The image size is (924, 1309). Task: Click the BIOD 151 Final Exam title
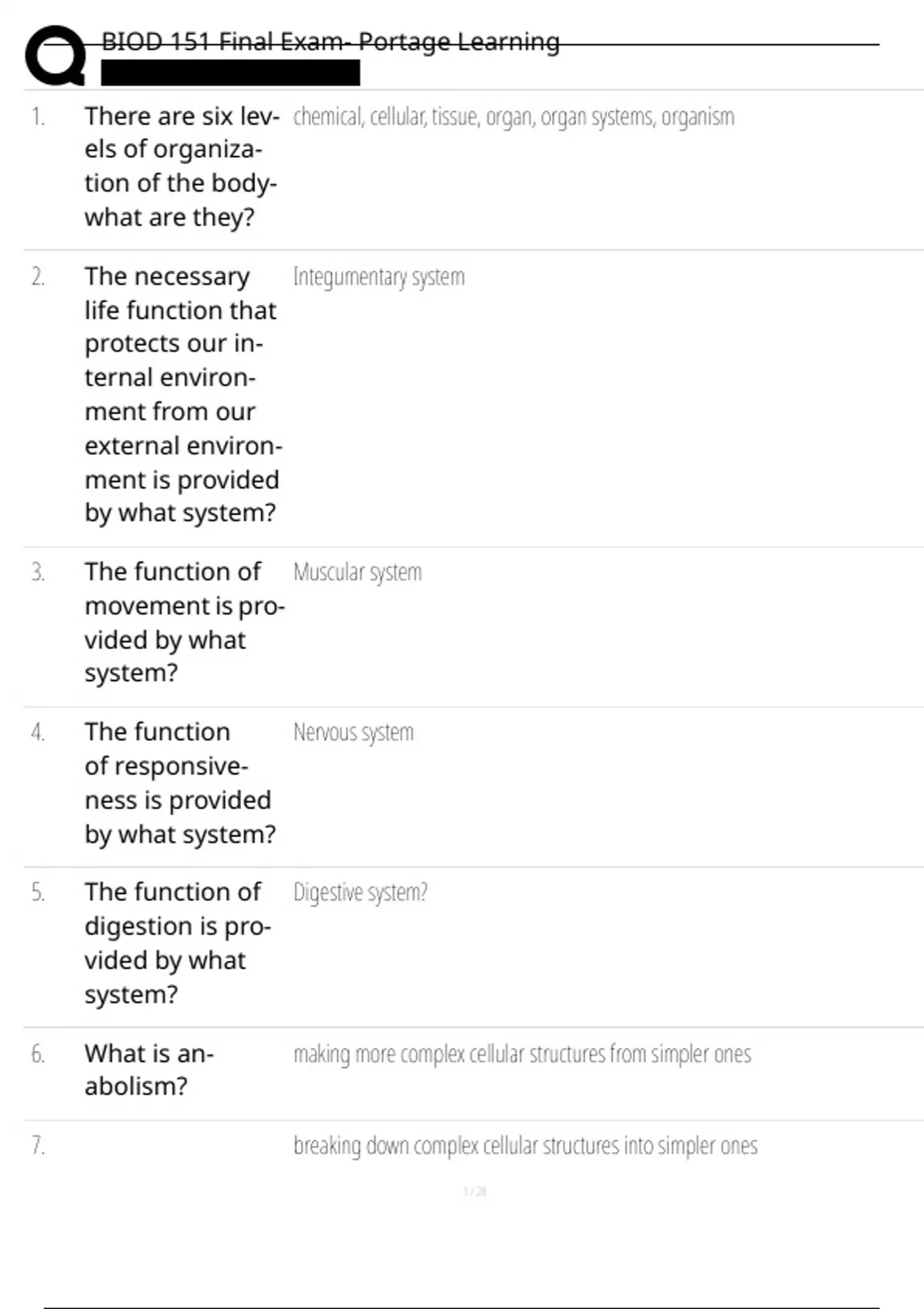pyautogui.click(x=330, y=42)
